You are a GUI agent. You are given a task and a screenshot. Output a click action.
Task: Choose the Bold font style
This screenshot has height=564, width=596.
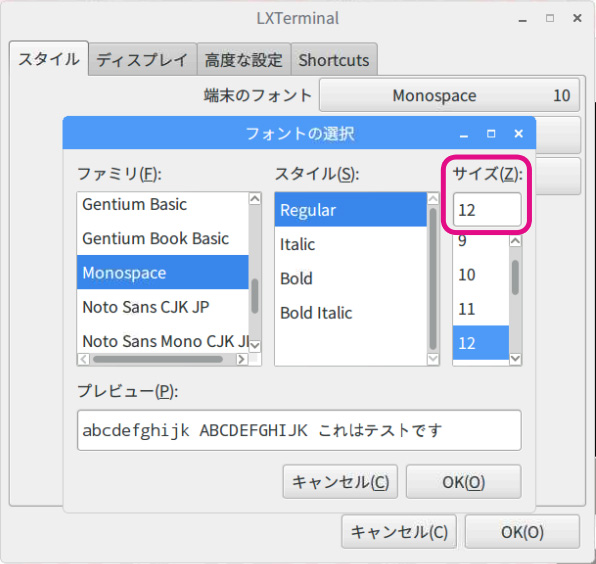point(350,278)
